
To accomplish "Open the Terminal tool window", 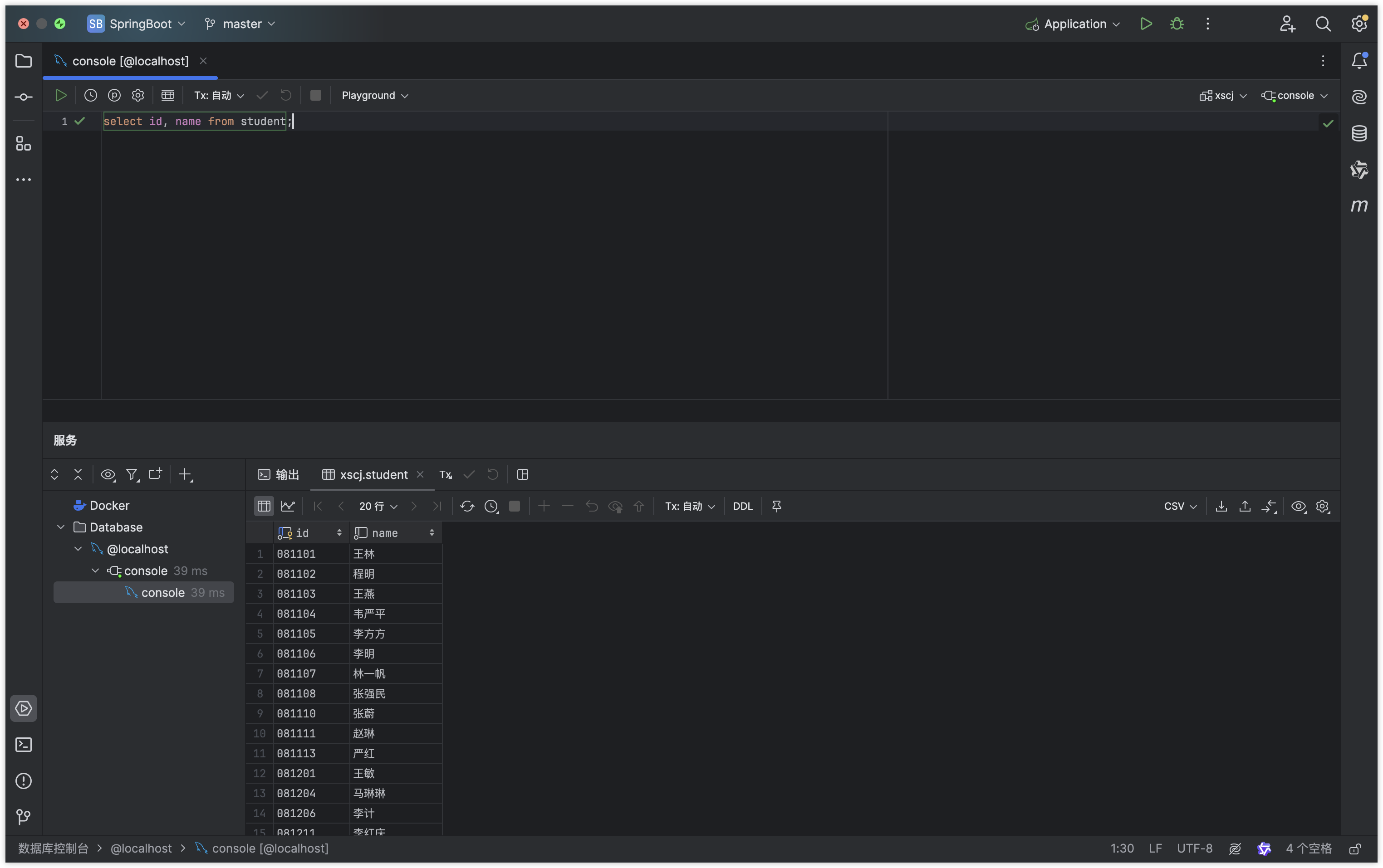I will 24,745.
